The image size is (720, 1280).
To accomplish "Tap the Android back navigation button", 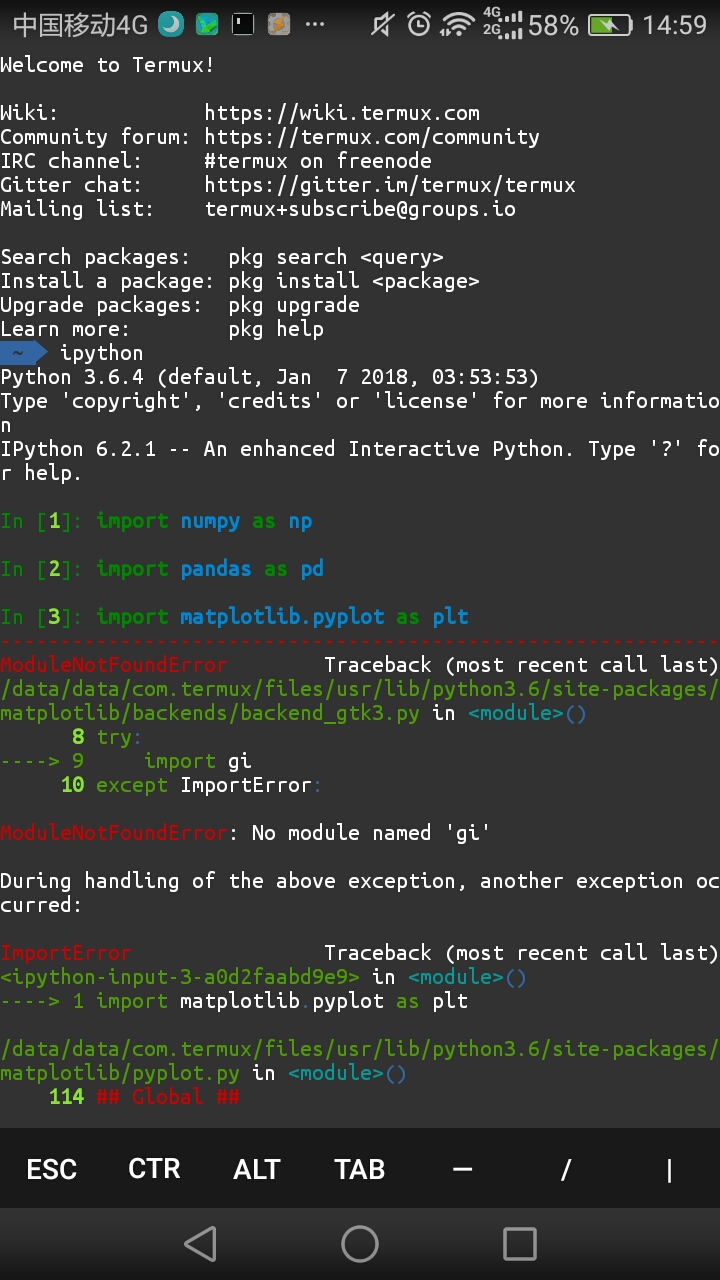I will click(200, 1244).
